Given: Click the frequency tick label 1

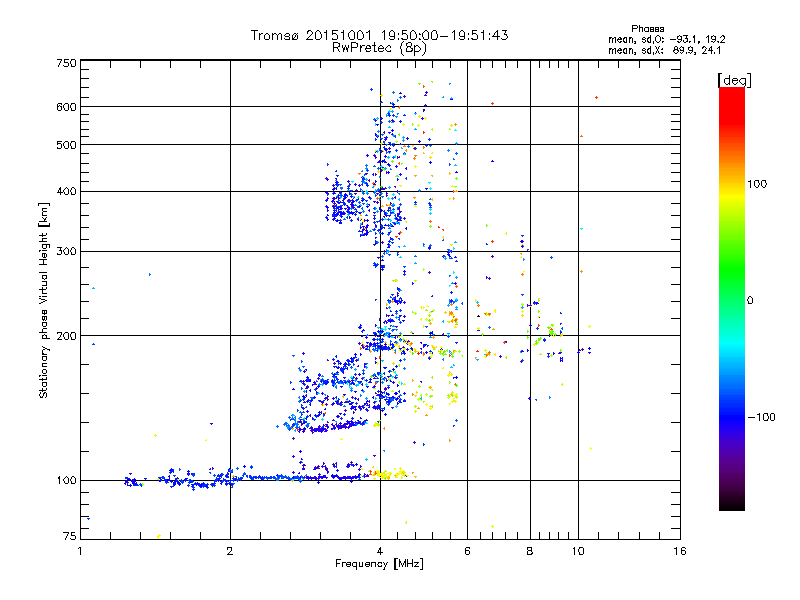Looking at the screenshot, I should (x=80, y=551).
